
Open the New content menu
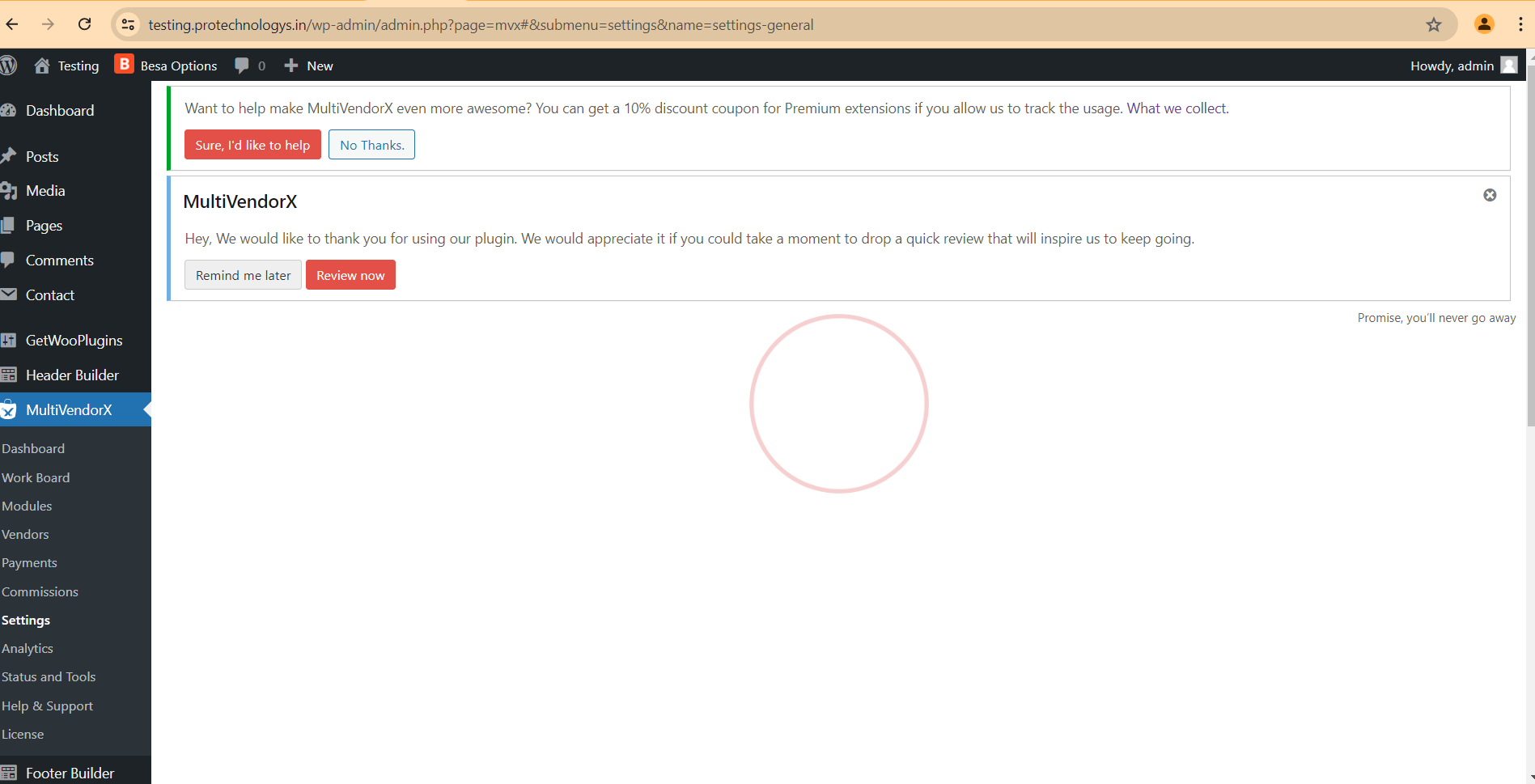coord(308,66)
